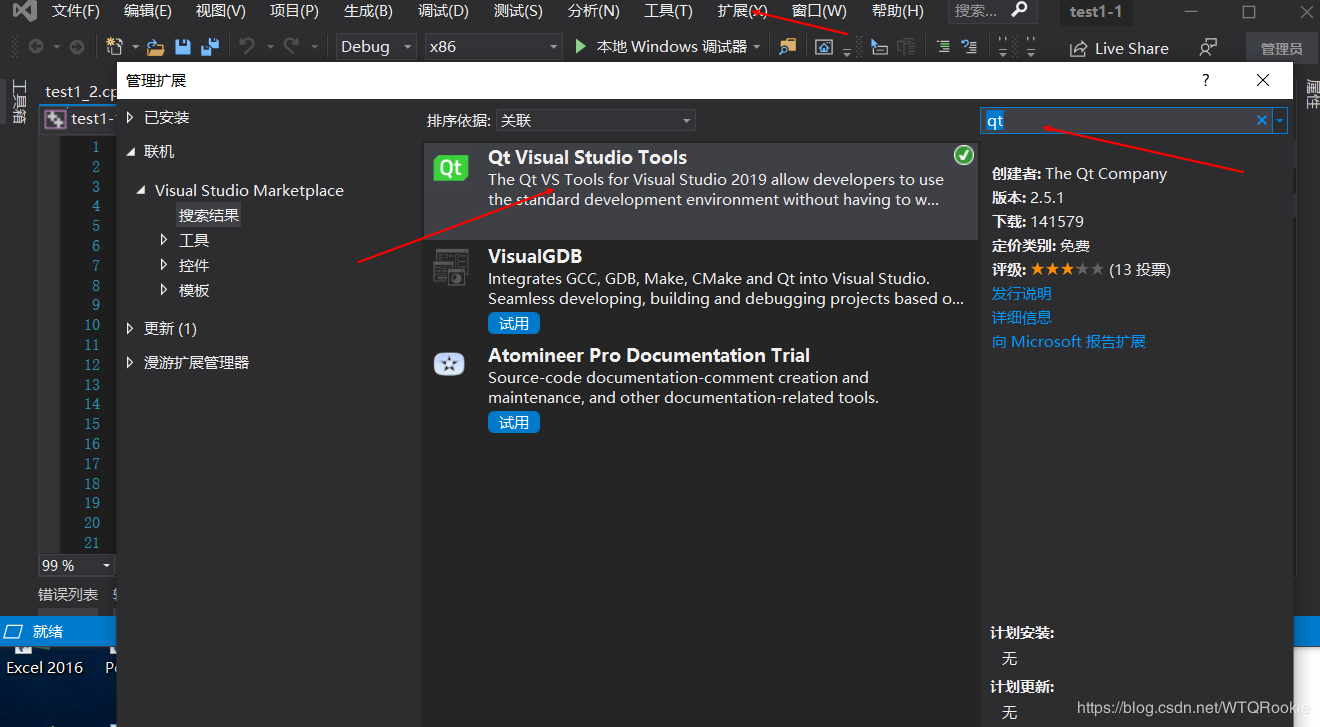Open the 测试(S) menu
This screenshot has height=727, width=1320.
pos(518,11)
